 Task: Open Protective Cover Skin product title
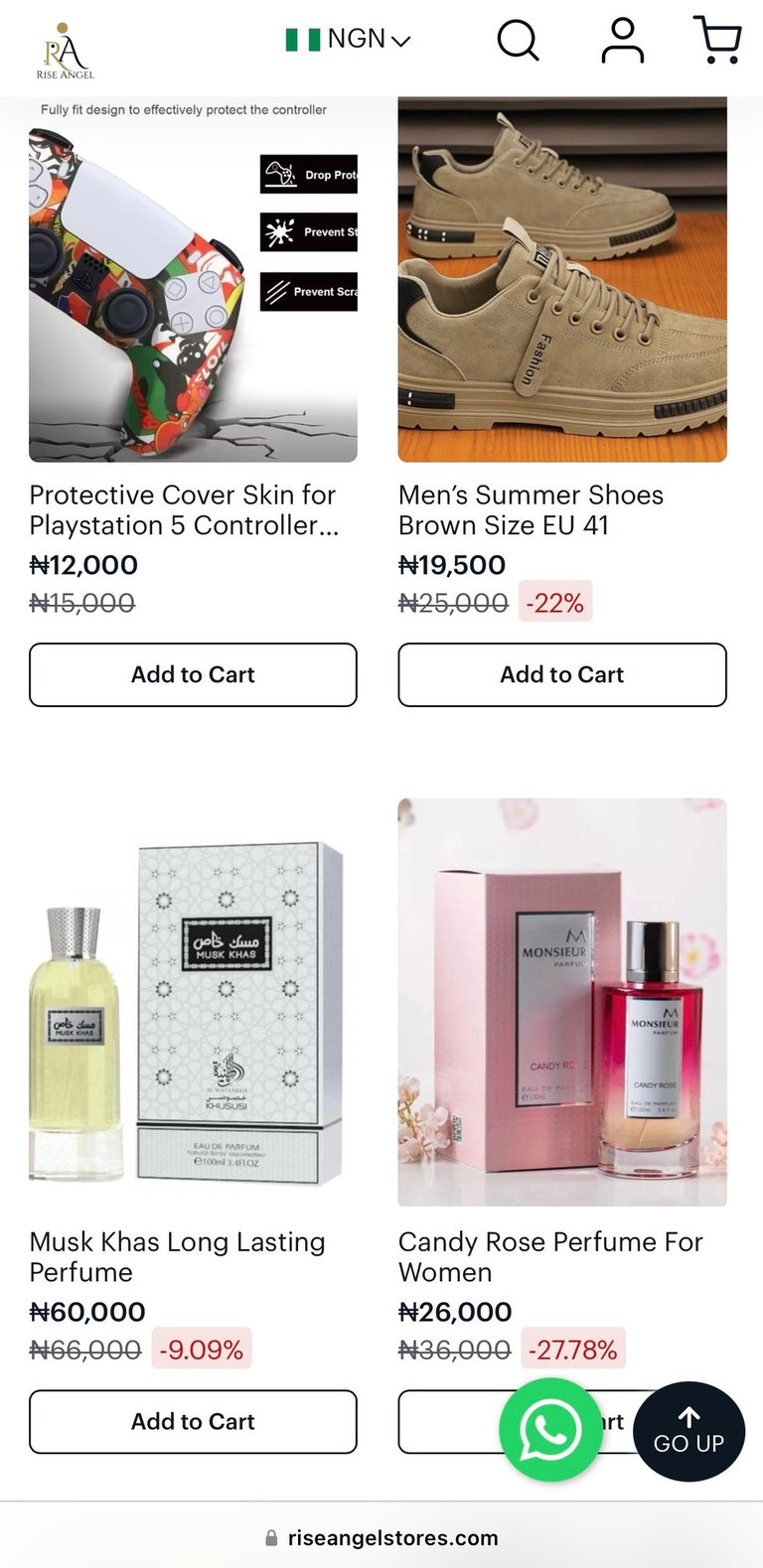pyautogui.click(x=184, y=509)
